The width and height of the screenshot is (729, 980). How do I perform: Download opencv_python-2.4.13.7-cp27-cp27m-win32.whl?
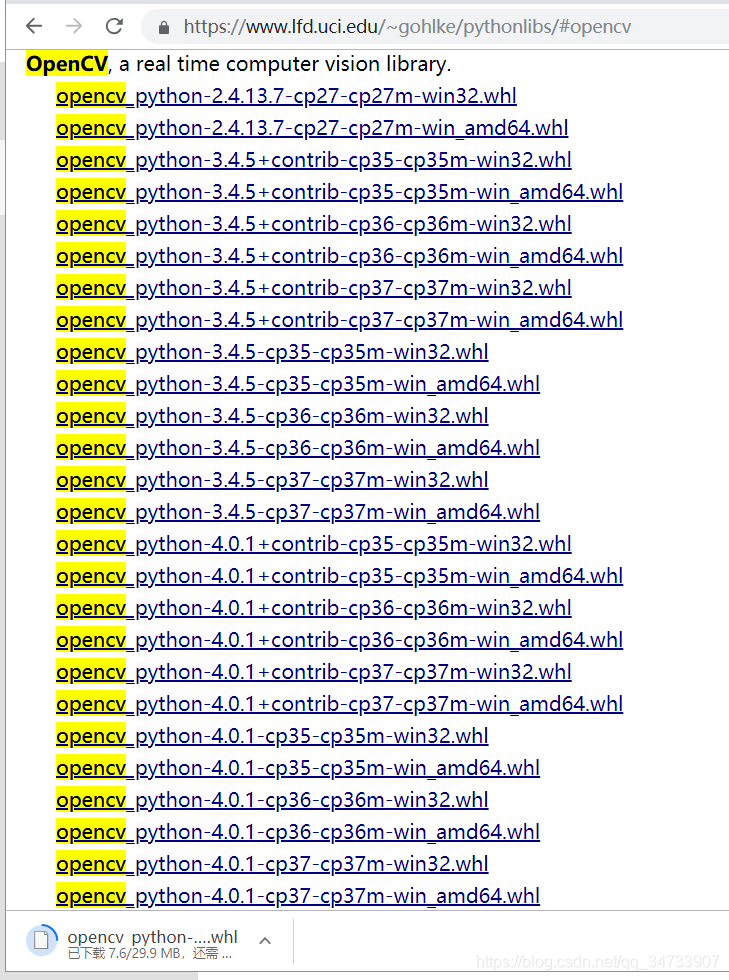click(x=286, y=96)
